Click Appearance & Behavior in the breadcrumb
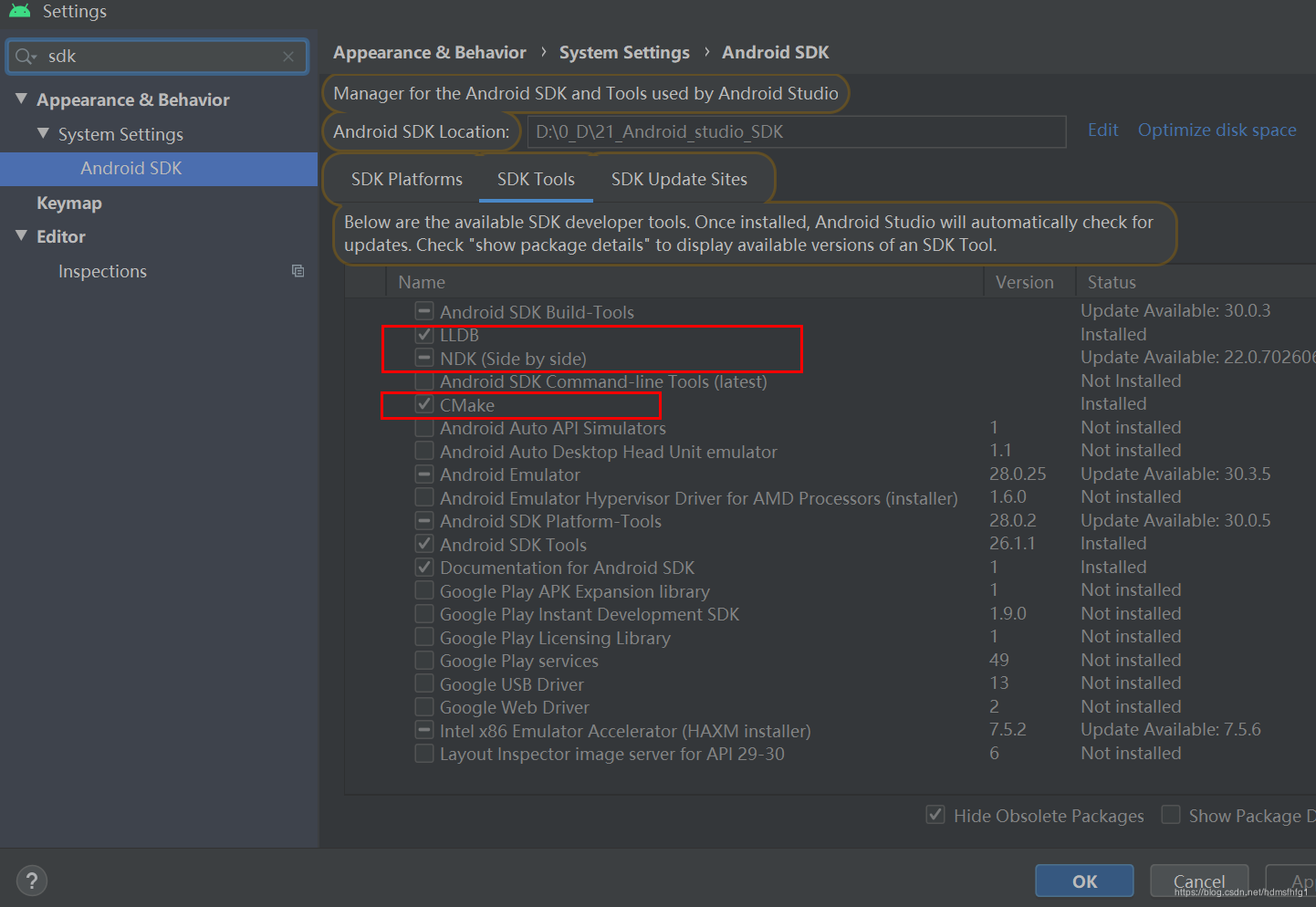 [430, 53]
